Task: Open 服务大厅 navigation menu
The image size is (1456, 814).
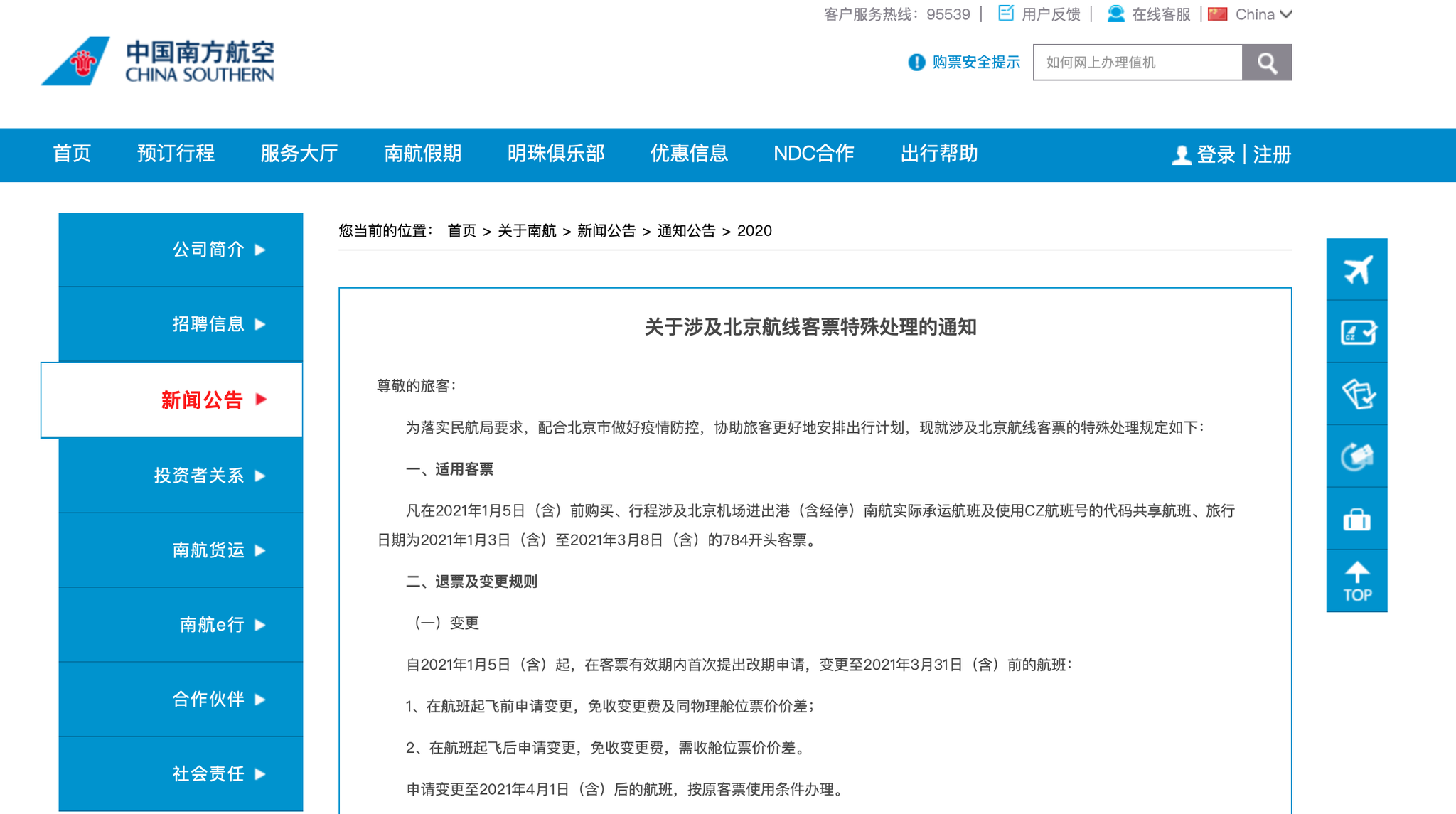Action: click(x=299, y=154)
